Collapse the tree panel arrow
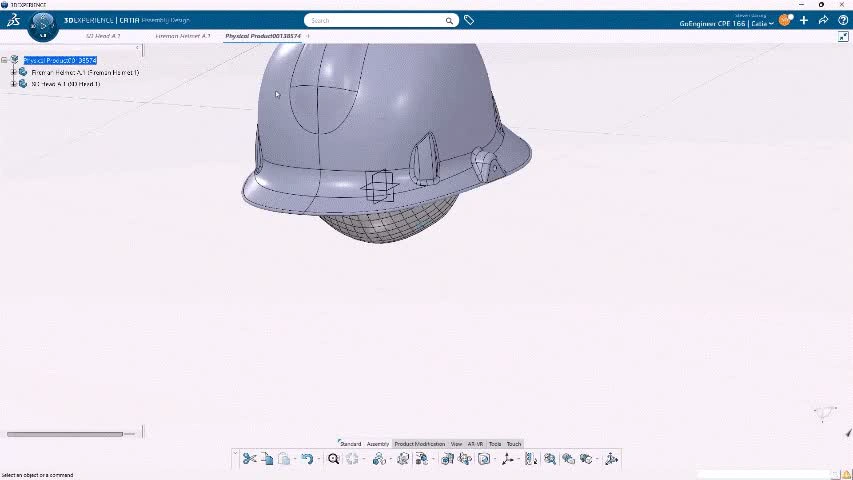The height and width of the screenshot is (480, 853). coord(137,48)
